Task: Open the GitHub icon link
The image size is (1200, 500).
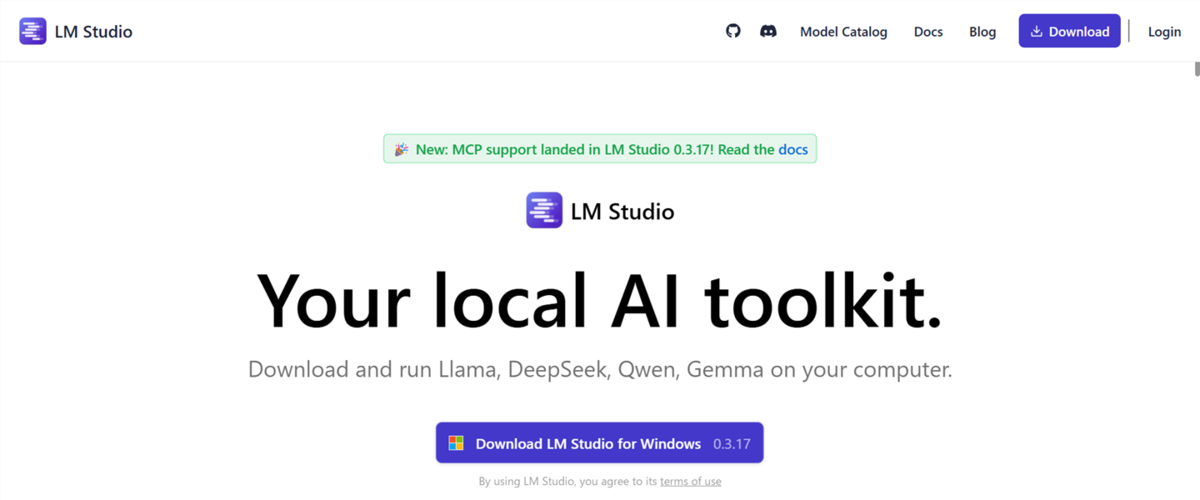Action: tap(733, 31)
